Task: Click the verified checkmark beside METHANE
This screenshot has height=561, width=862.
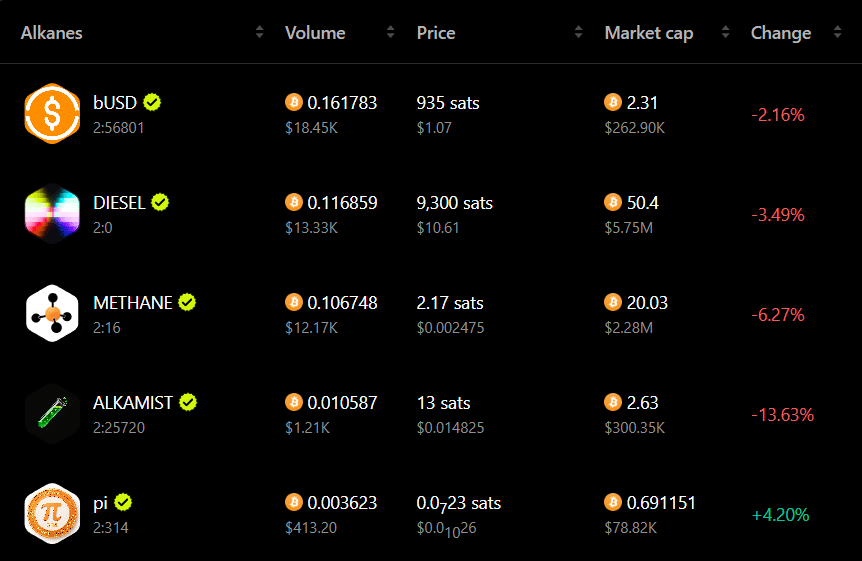Action: pos(187,302)
